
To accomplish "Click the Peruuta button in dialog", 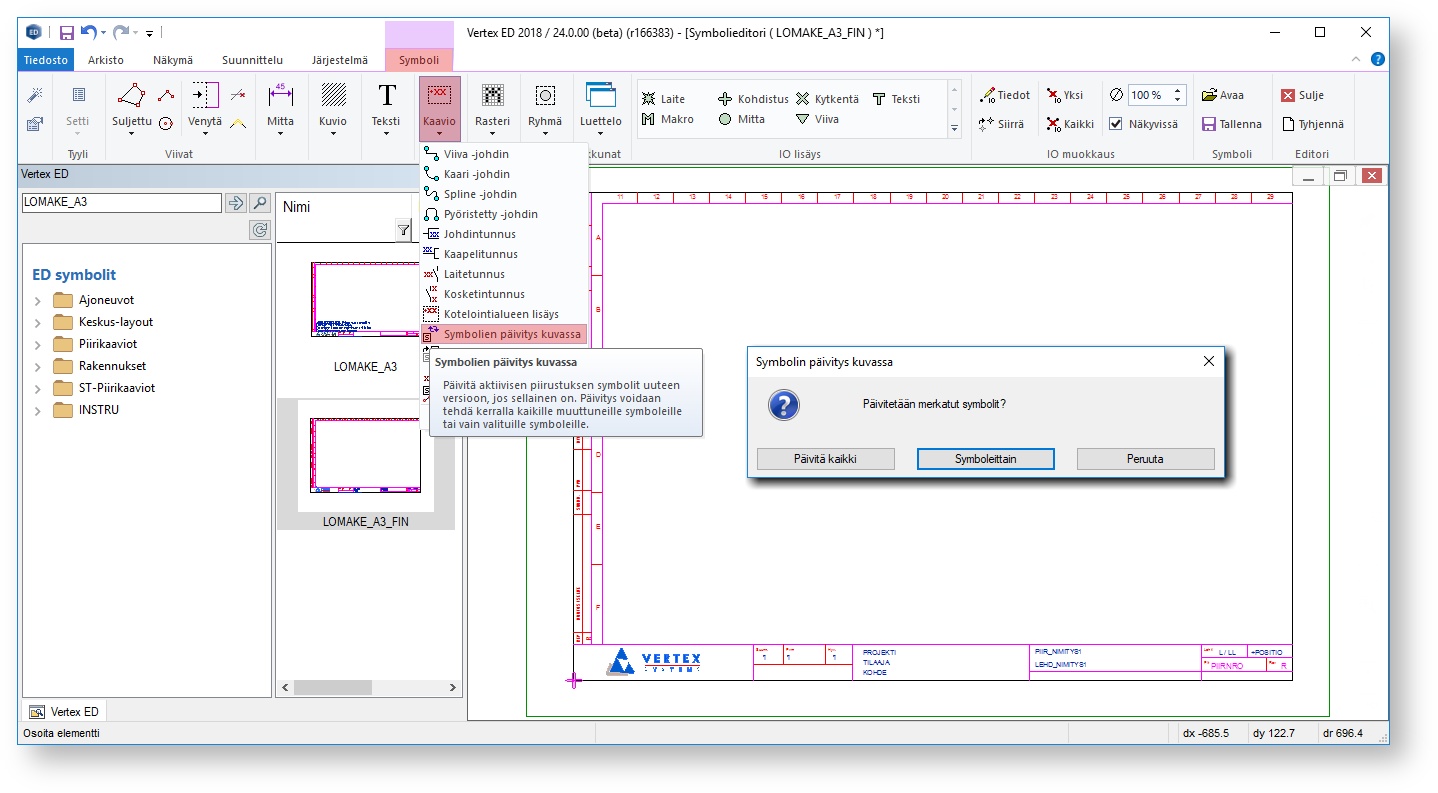I will [x=1145, y=459].
